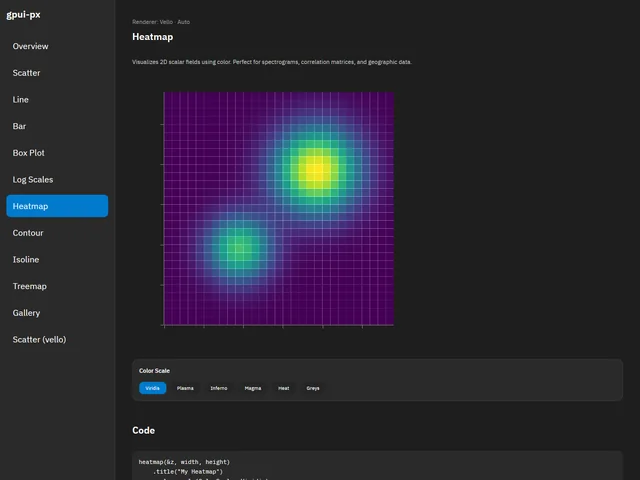Choose the Viridis color scale
The image size is (640, 480).
(153, 388)
